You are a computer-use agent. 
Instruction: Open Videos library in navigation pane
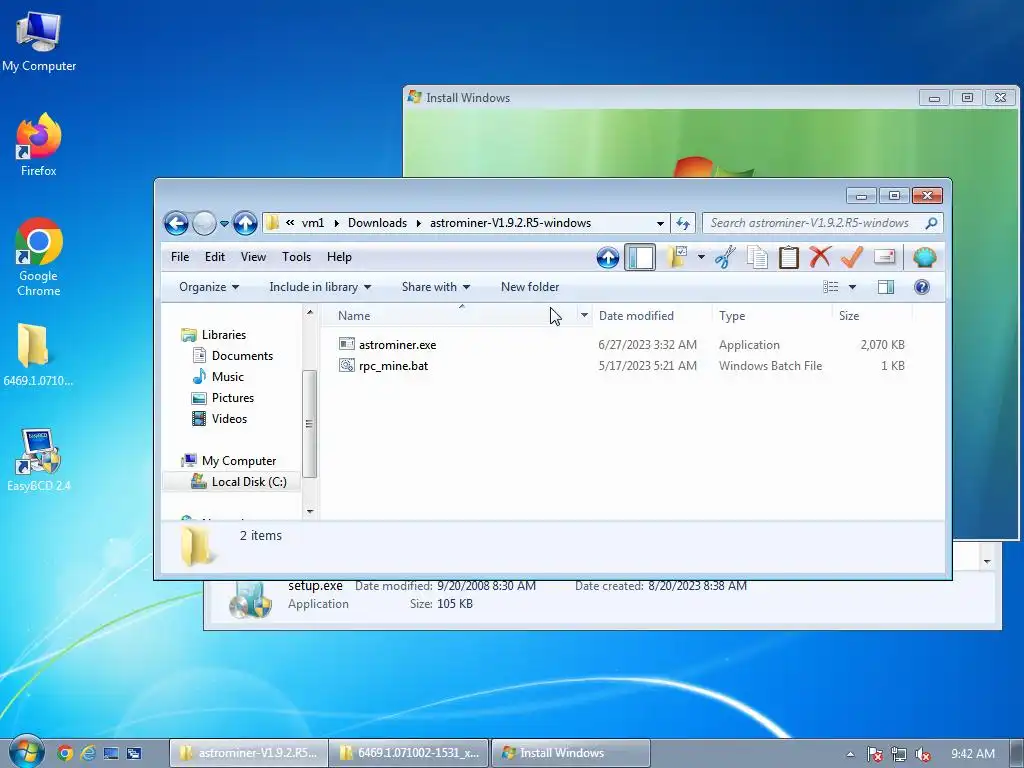[229, 419]
